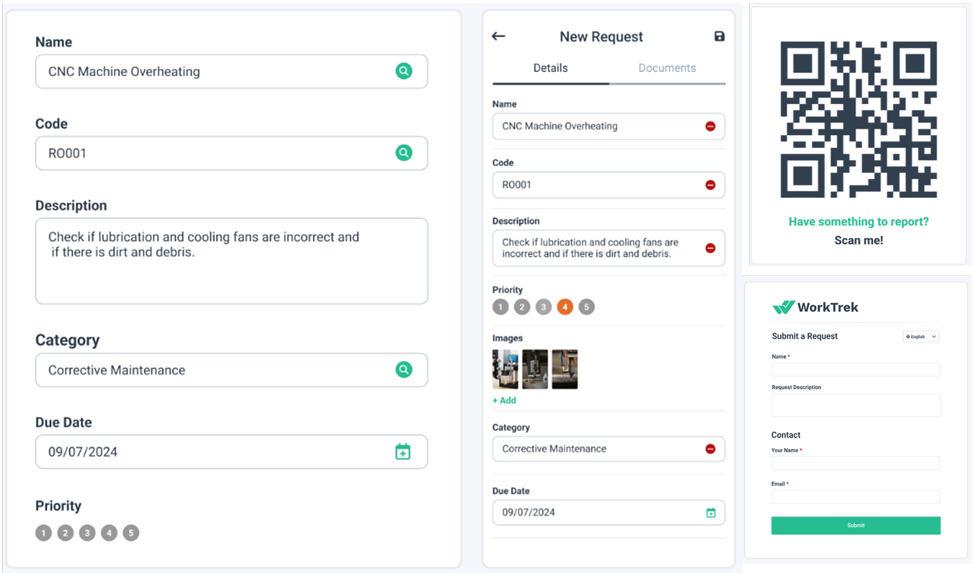The image size is (973, 573).
Task: Remove the RO001 code via red minus icon
Action: [x=710, y=185]
